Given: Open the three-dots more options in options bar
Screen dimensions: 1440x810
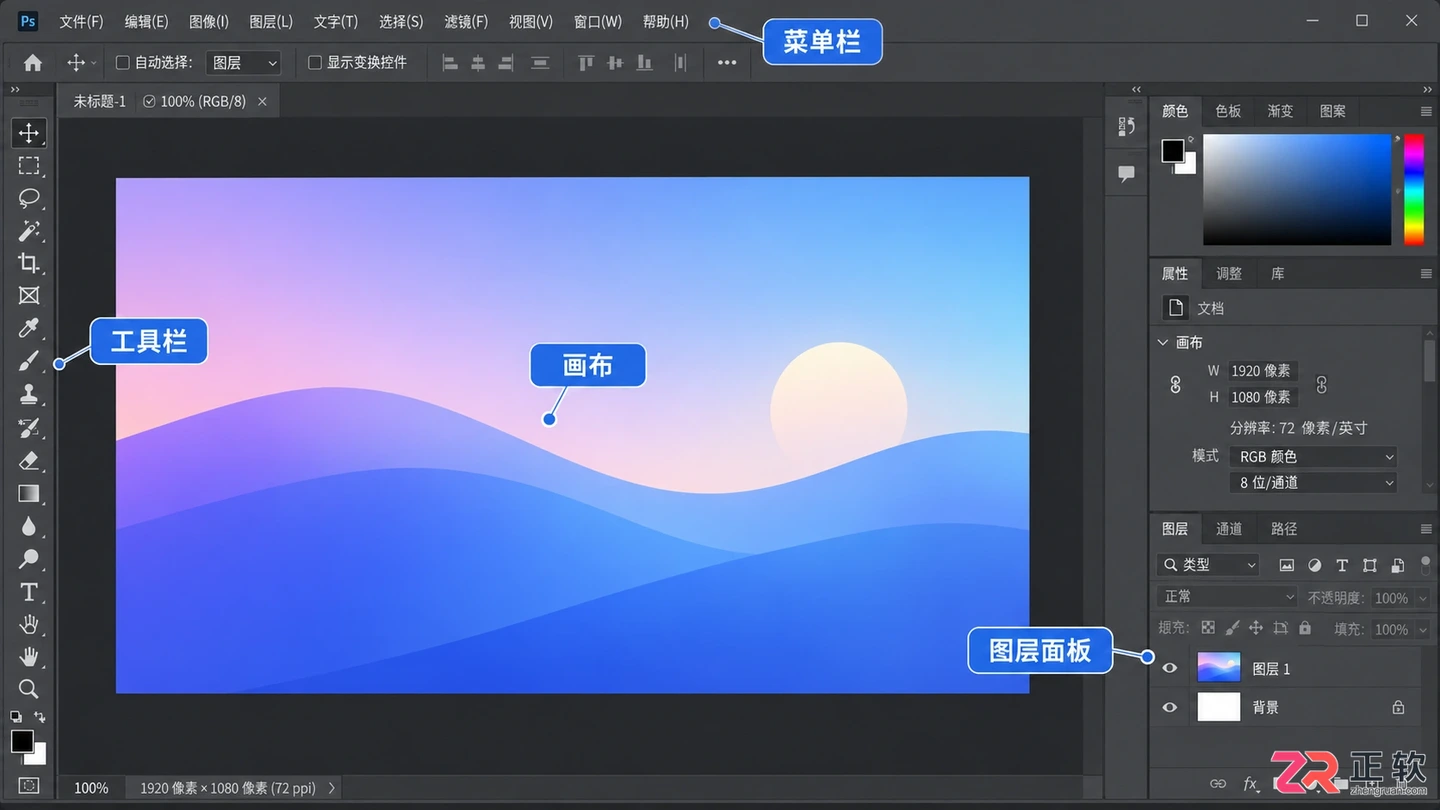Looking at the screenshot, I should (x=727, y=62).
